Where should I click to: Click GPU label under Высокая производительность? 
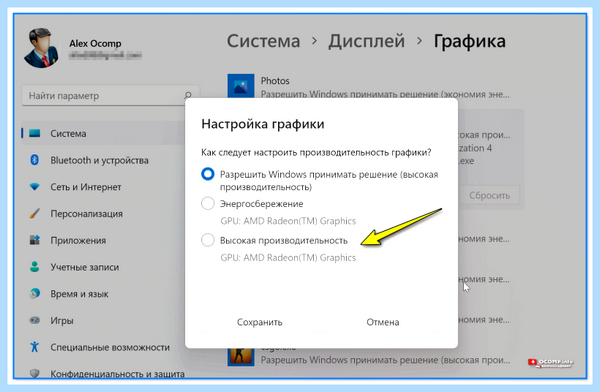click(x=288, y=258)
